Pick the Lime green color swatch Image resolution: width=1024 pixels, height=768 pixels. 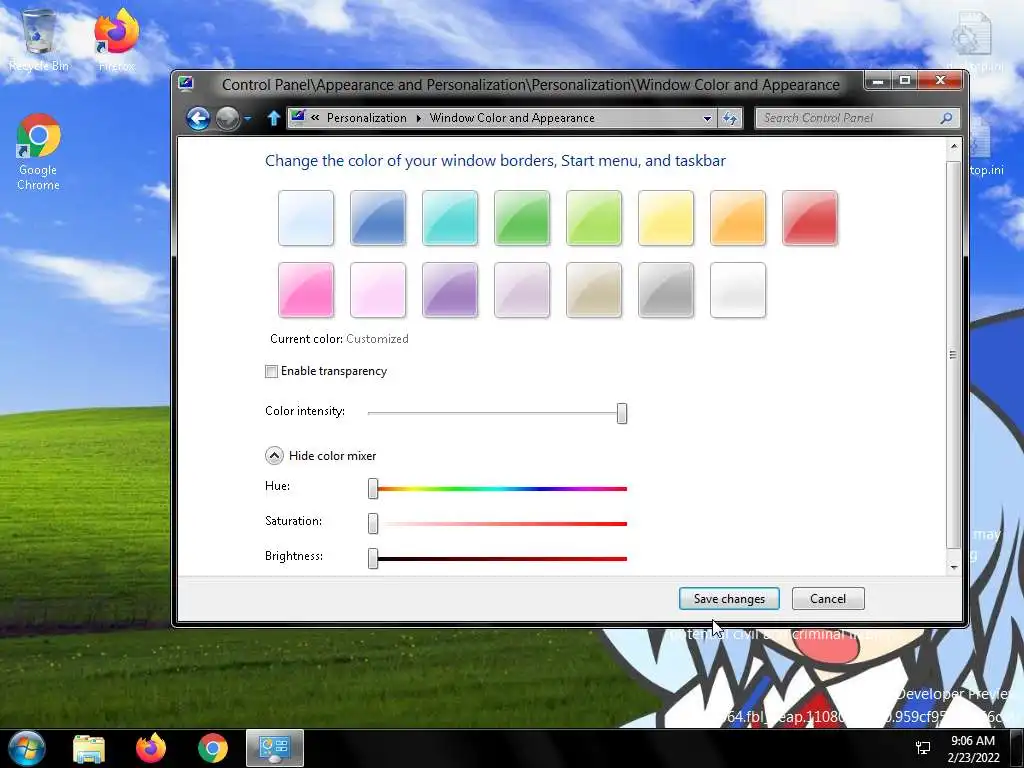[594, 218]
